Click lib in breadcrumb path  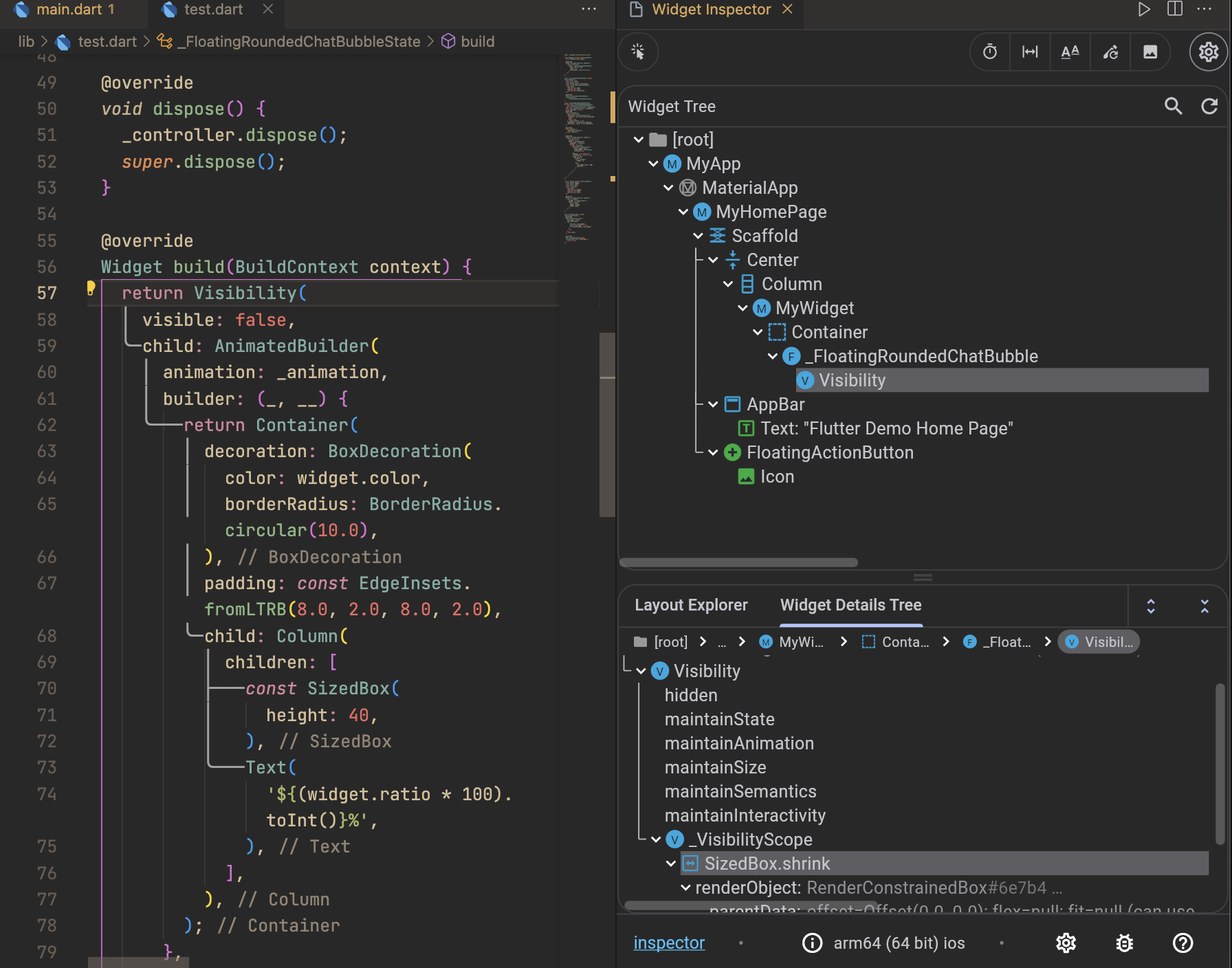click(x=26, y=42)
